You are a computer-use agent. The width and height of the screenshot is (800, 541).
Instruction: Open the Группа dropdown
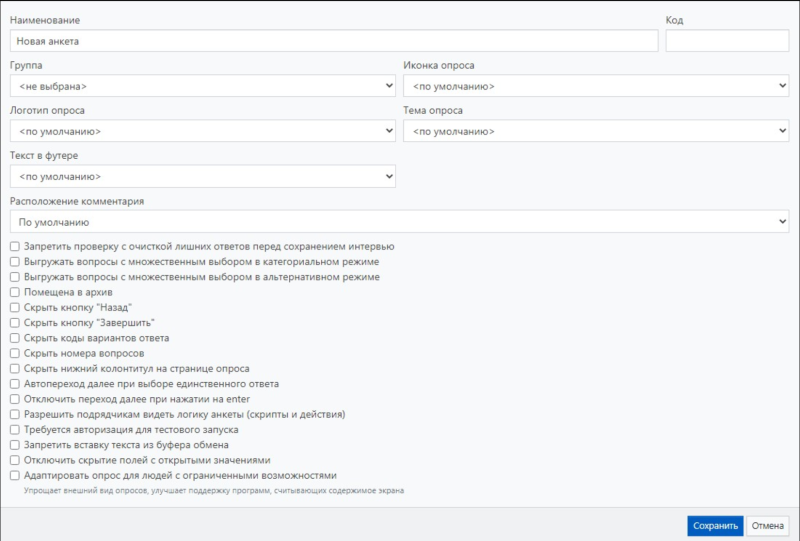pos(203,86)
